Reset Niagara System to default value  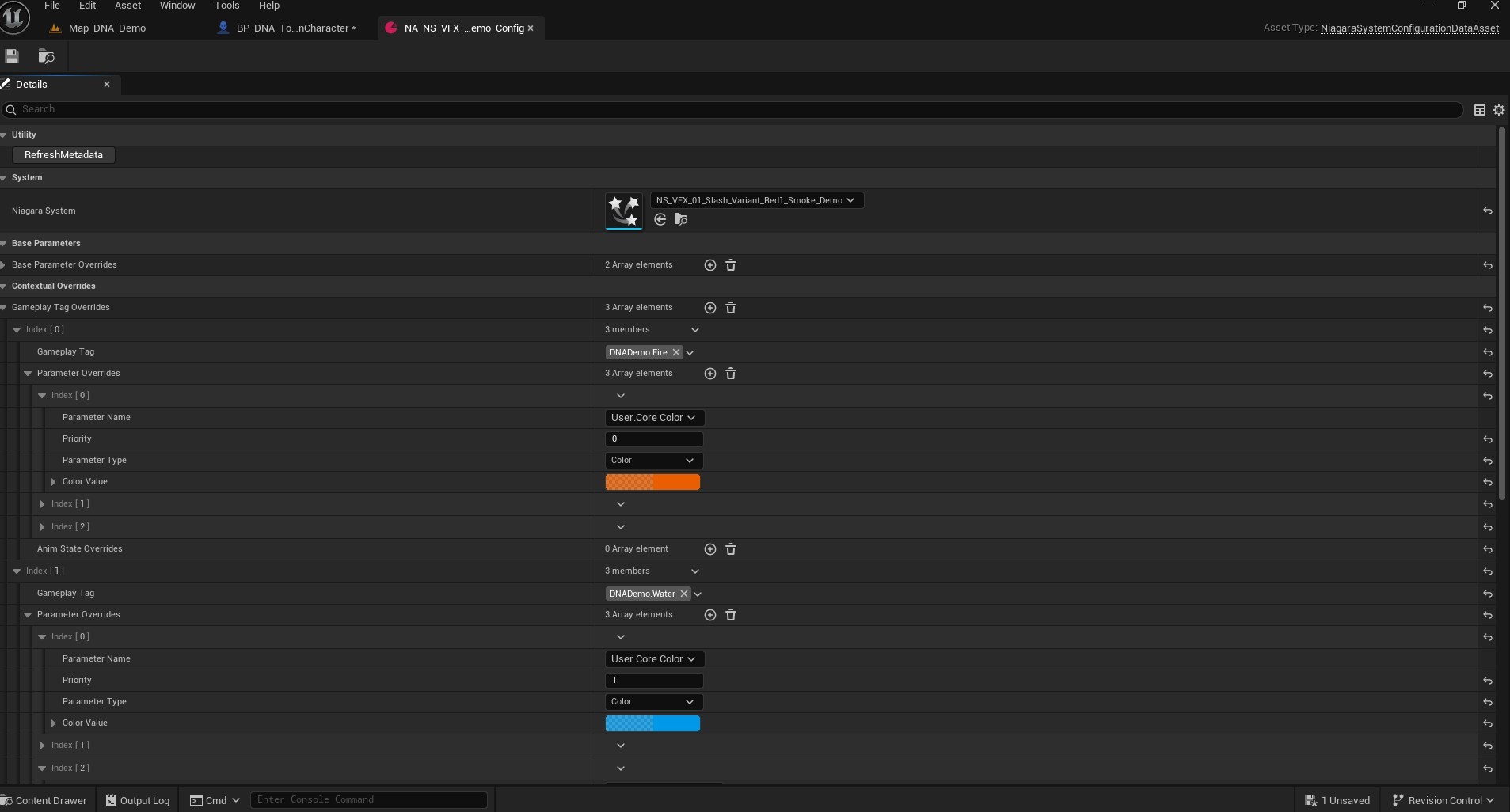tap(1488, 211)
